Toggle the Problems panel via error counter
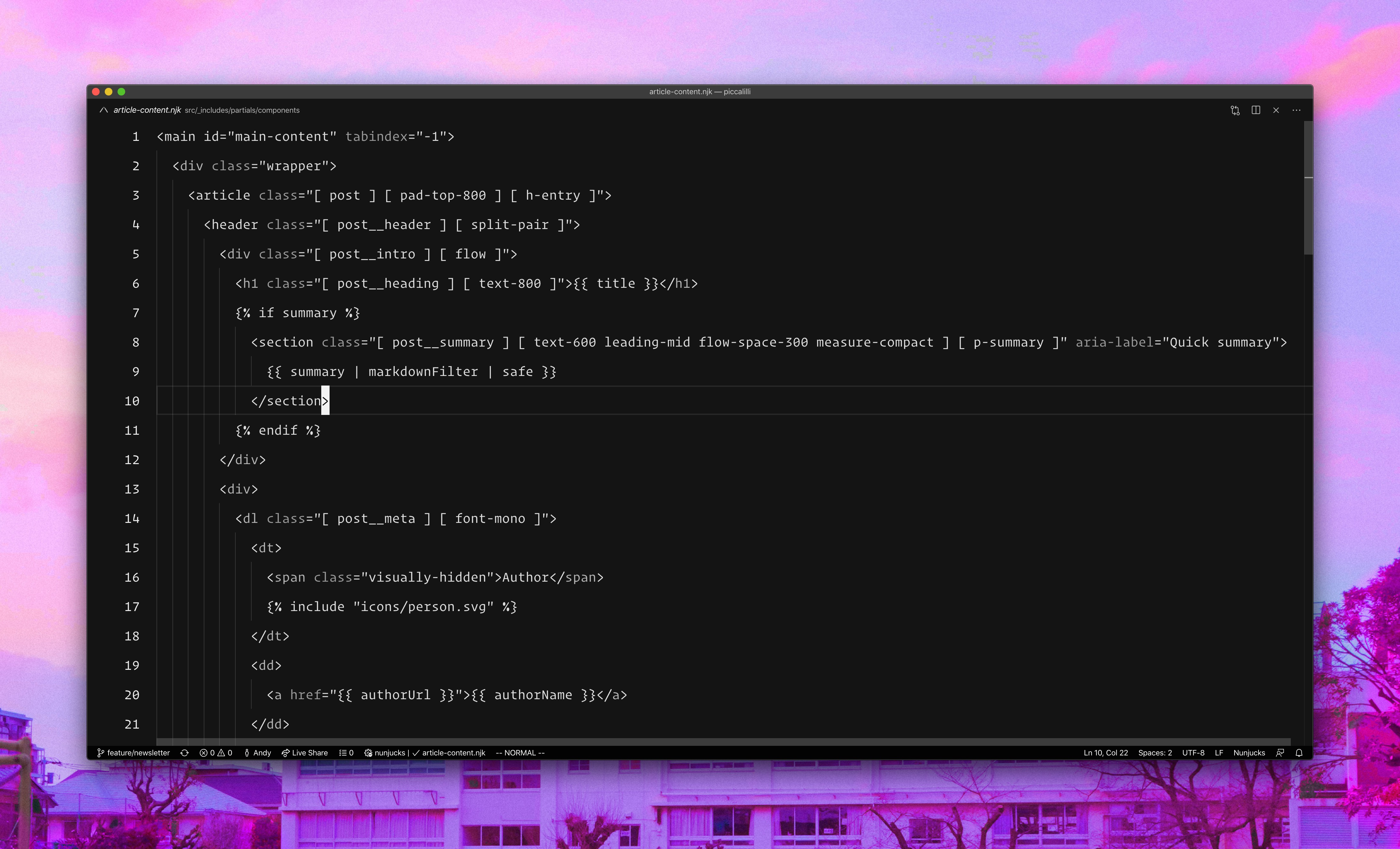 [216, 753]
